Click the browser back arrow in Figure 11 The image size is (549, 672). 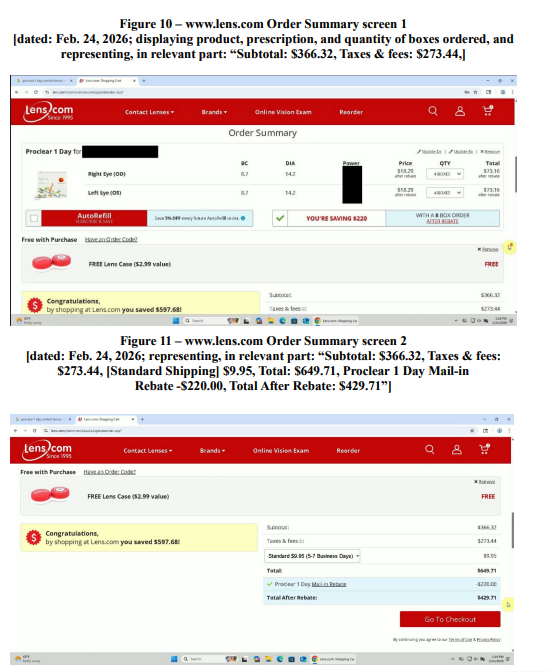(x=15, y=431)
